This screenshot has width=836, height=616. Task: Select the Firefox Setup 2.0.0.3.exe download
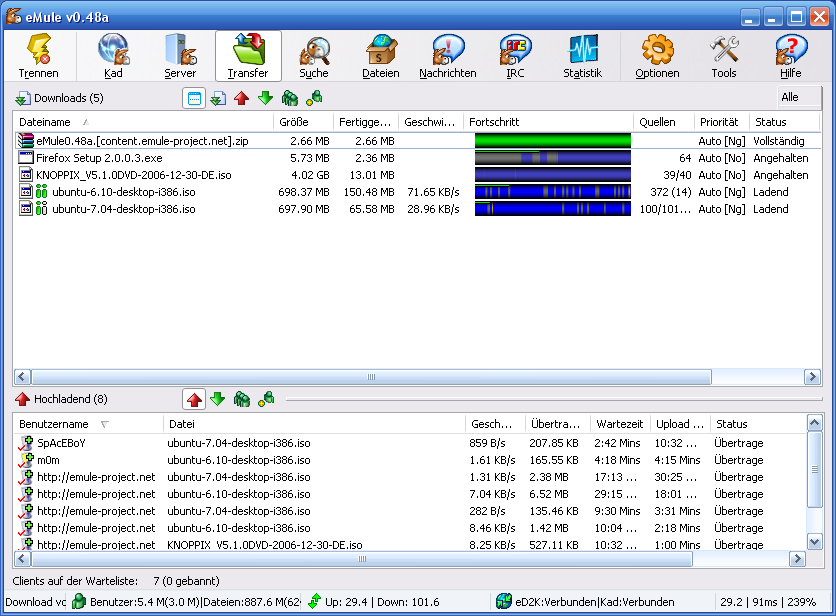coord(417,158)
